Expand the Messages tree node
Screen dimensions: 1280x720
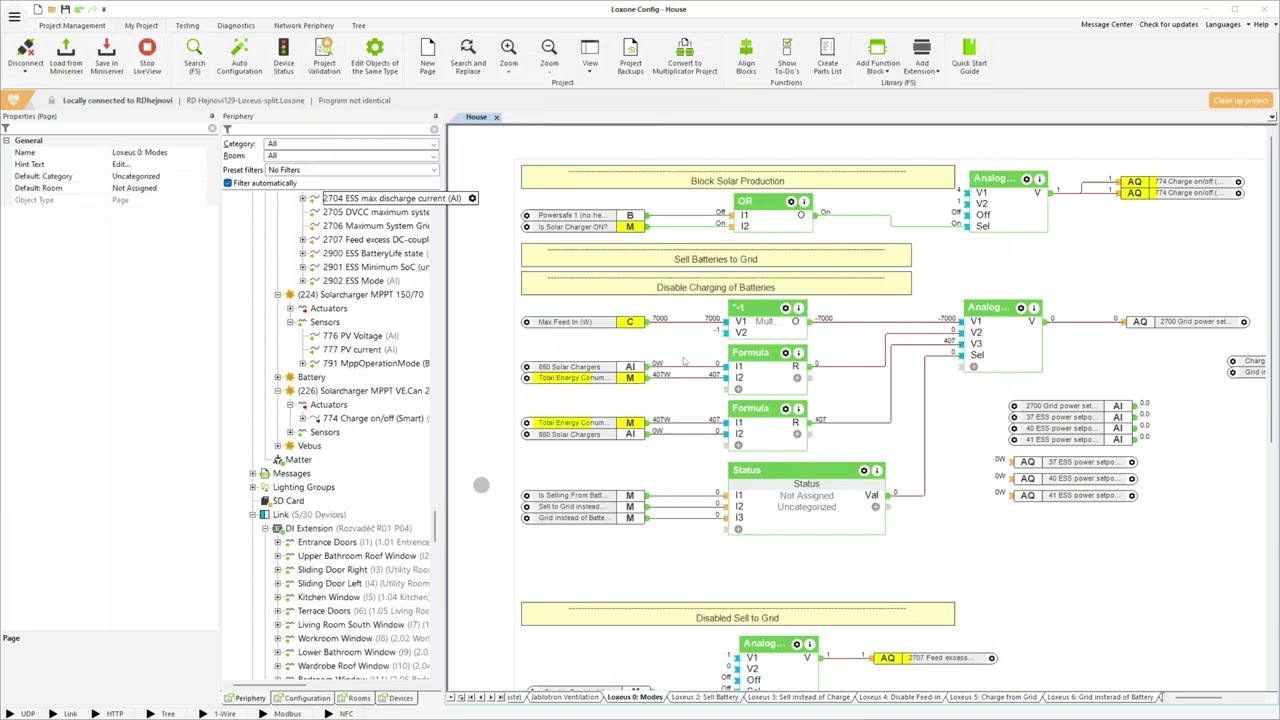[x=253, y=474]
